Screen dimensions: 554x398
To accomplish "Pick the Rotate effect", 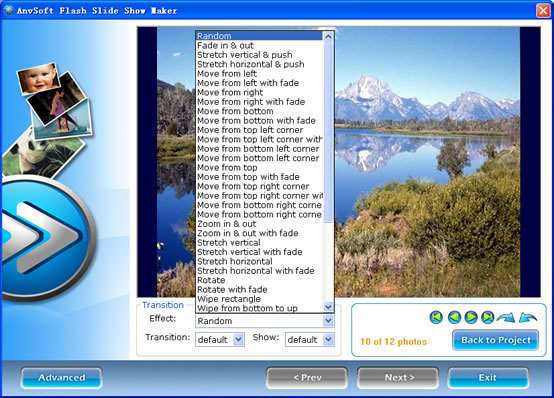I will pos(259,280).
